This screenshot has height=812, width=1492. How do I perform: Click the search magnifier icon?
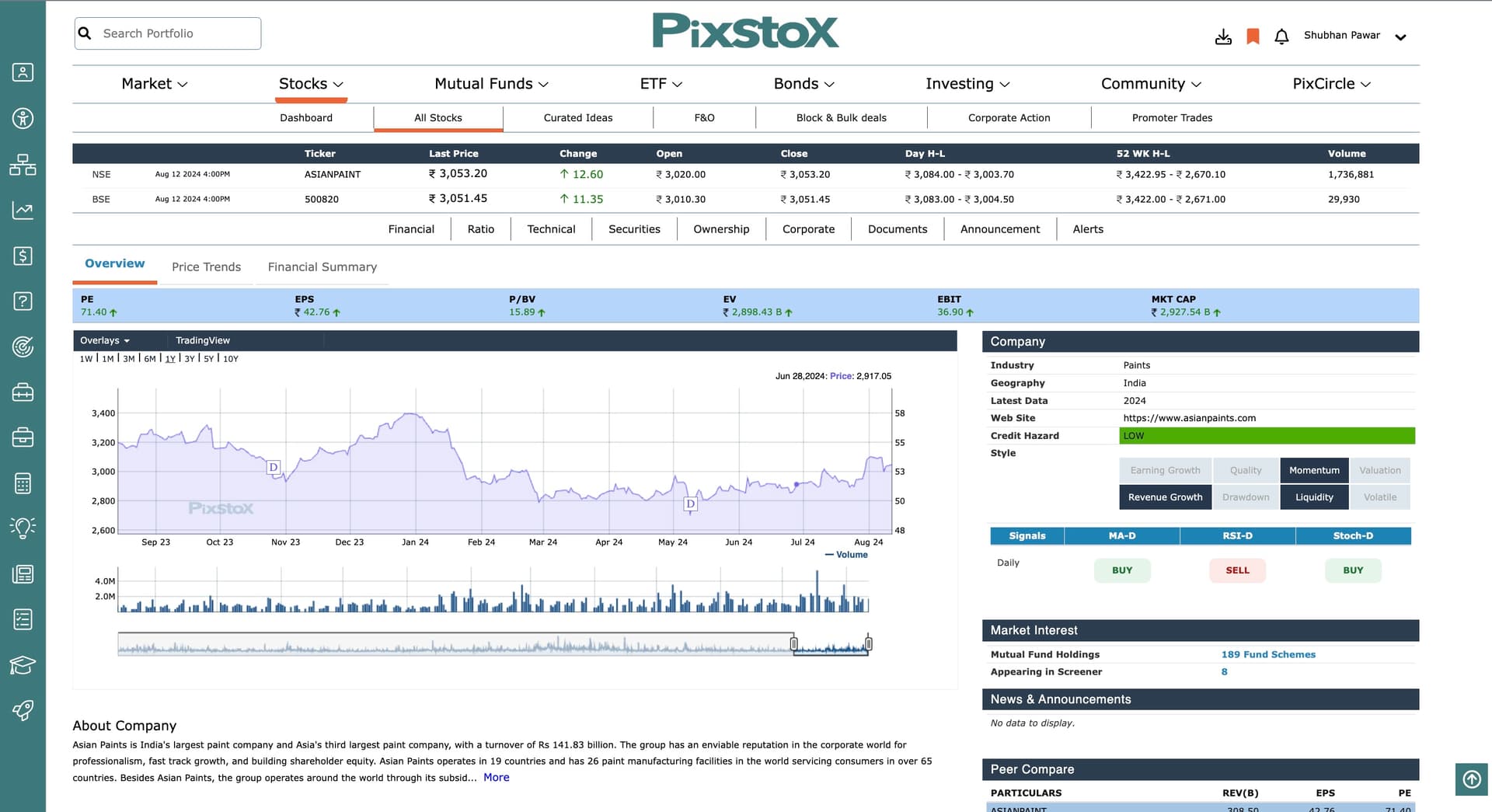pyautogui.click(x=85, y=33)
